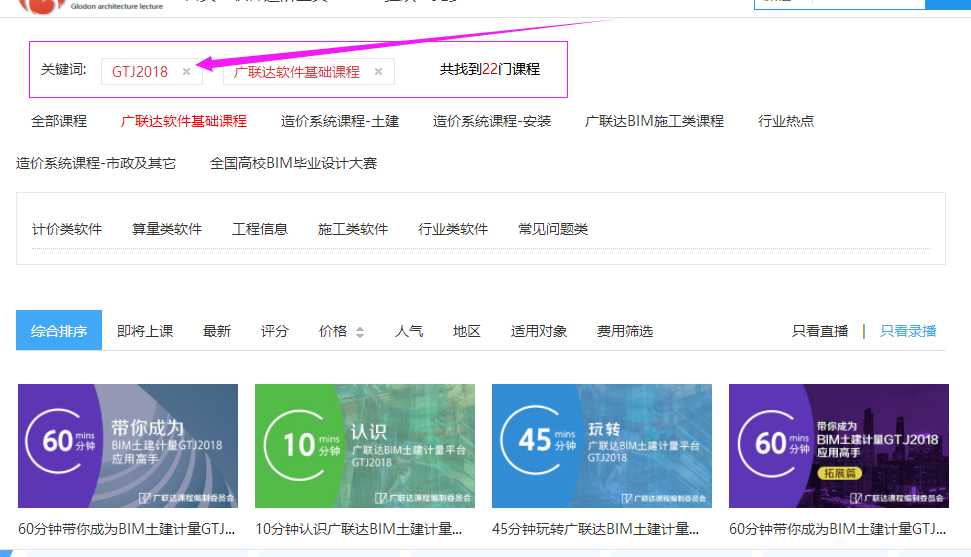Toggle the price sort arrows icon

tap(360, 332)
